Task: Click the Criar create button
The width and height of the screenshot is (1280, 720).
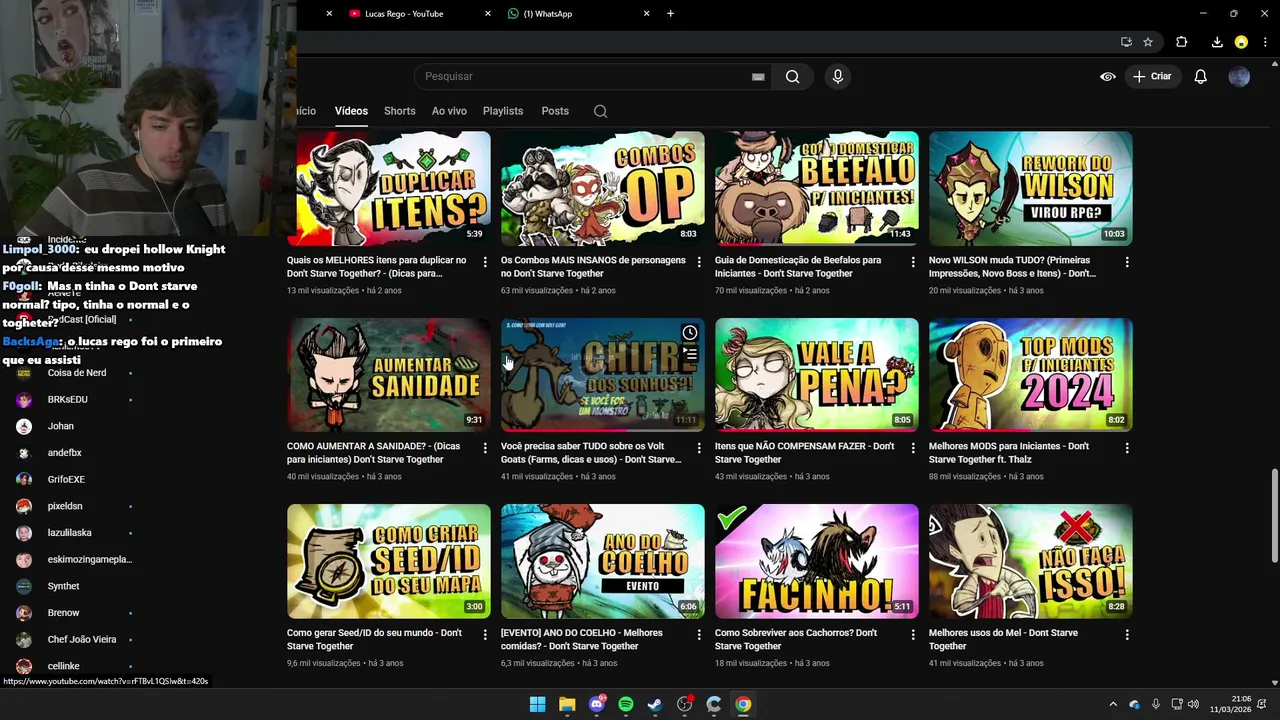Action: 1152,77
